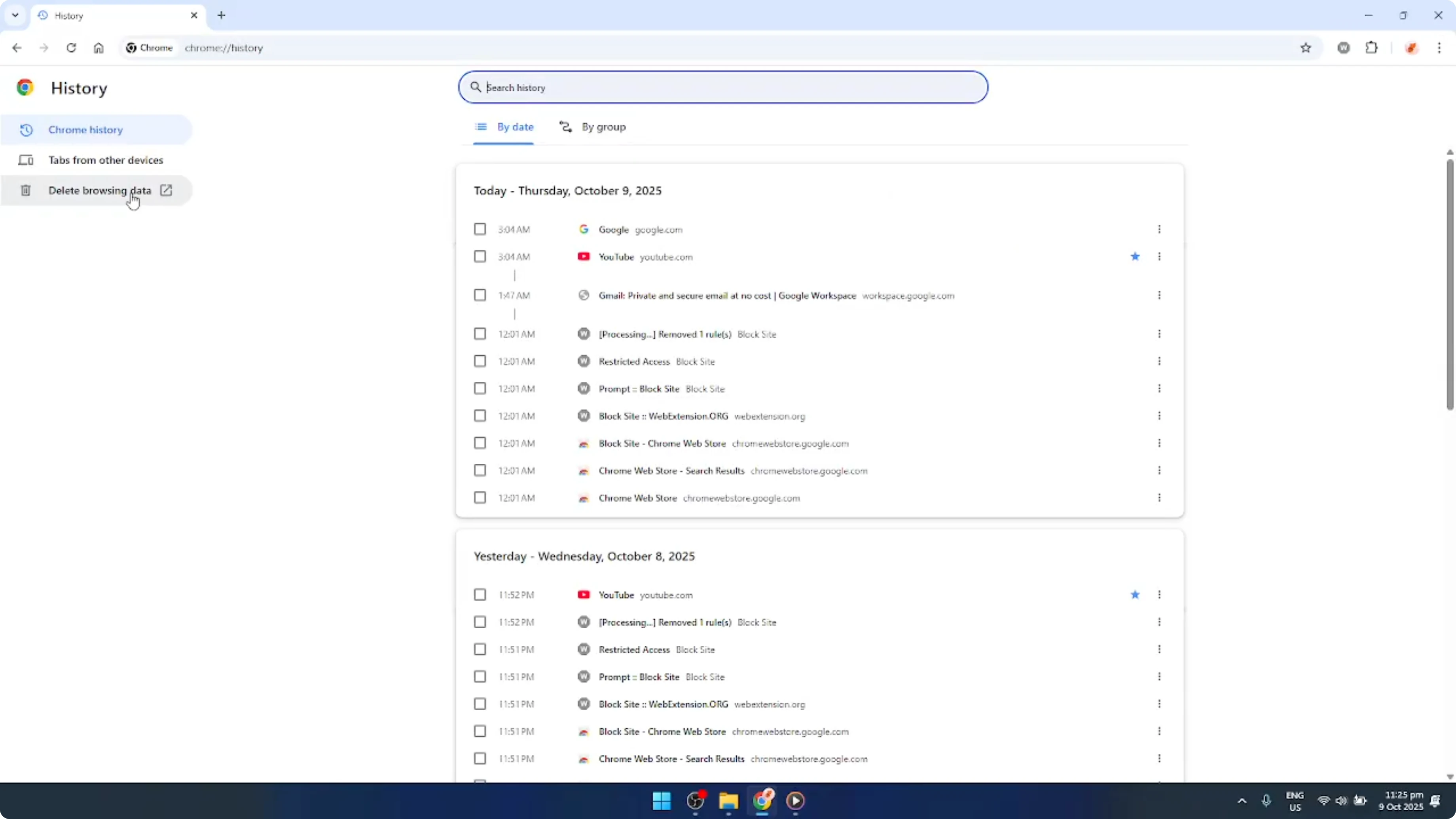Open the Gmail Google Workspace history link

(x=728, y=296)
